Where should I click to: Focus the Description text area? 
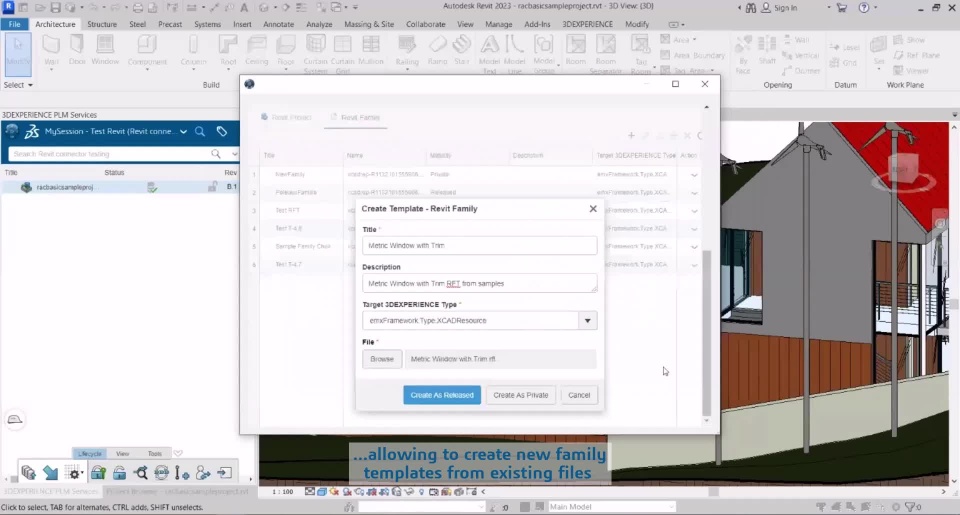pyautogui.click(x=479, y=284)
